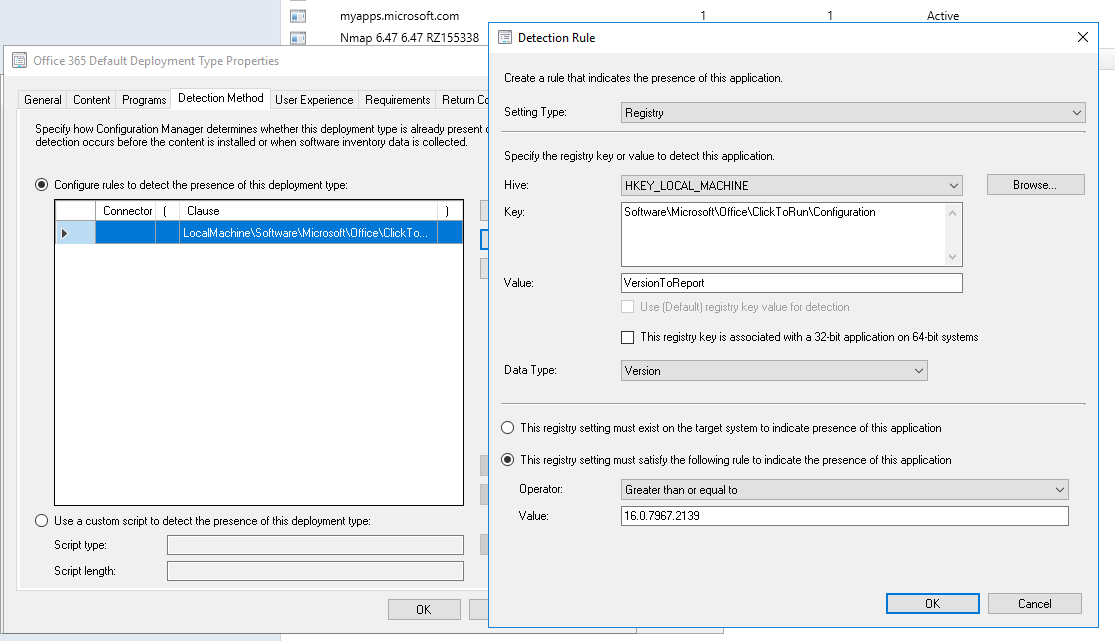Image resolution: width=1115 pixels, height=641 pixels.
Task: Click the version Value input field
Action: pos(844,516)
